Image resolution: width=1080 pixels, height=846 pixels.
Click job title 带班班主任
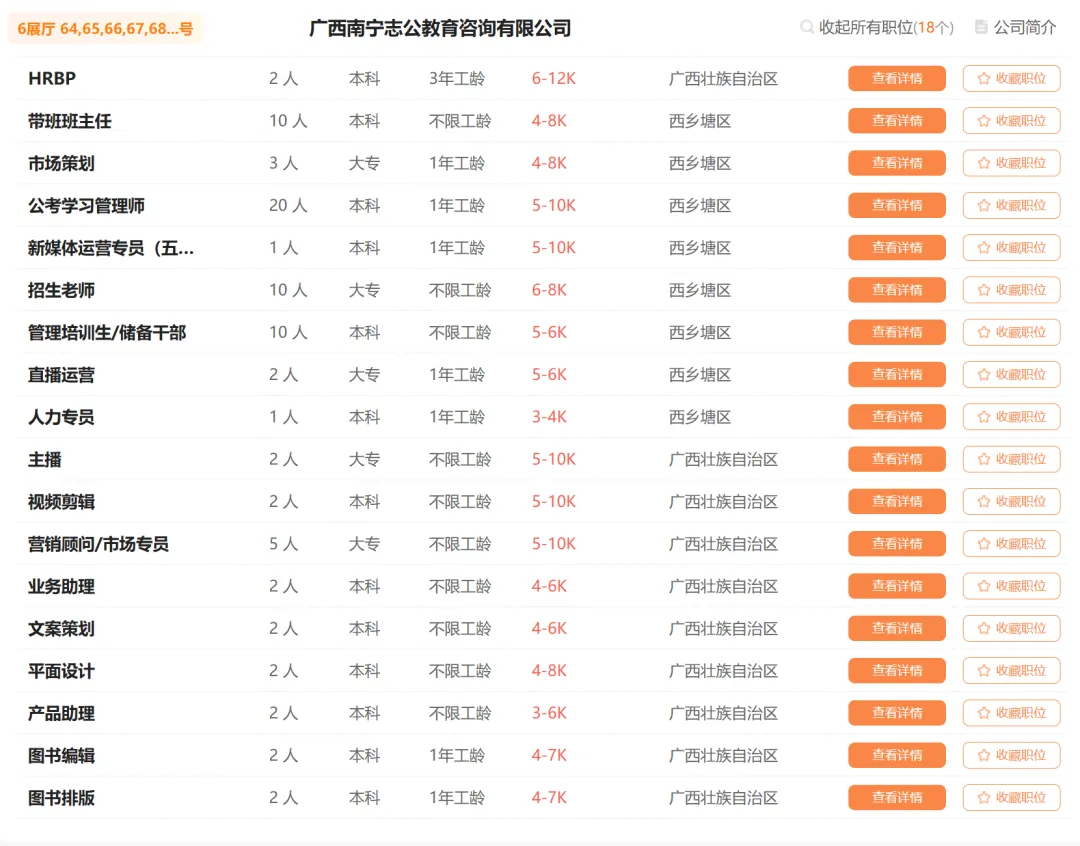tap(70, 121)
